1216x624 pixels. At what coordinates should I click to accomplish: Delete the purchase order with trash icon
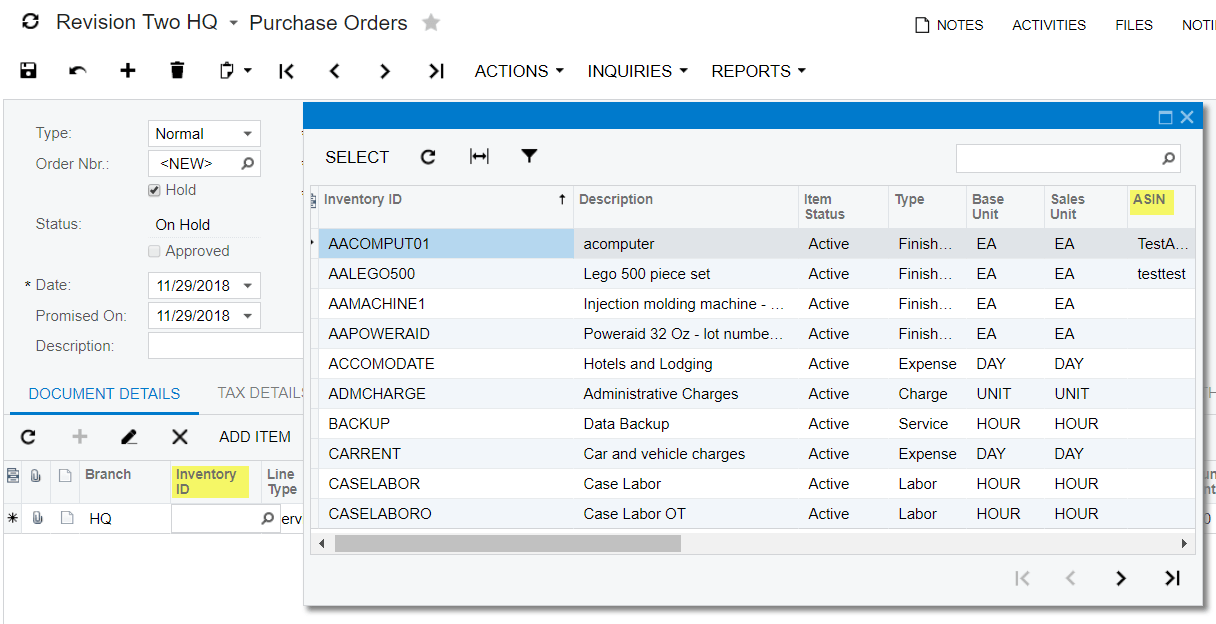pos(178,70)
